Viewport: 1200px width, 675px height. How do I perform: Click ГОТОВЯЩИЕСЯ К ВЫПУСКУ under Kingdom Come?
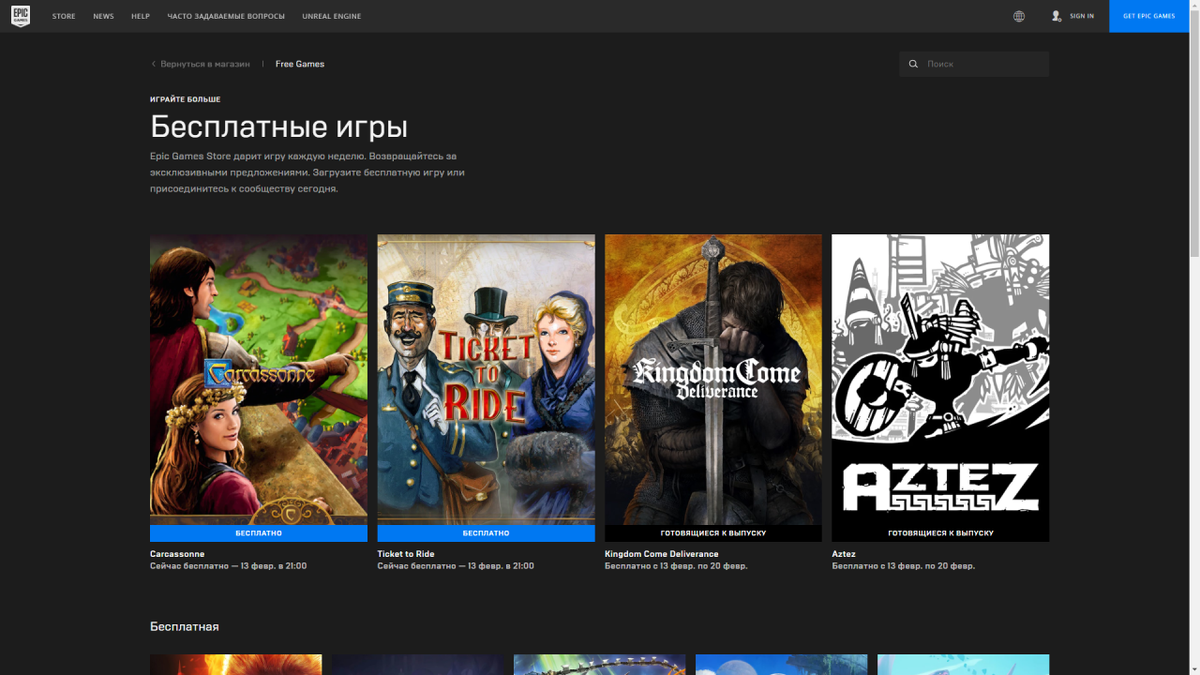713,533
